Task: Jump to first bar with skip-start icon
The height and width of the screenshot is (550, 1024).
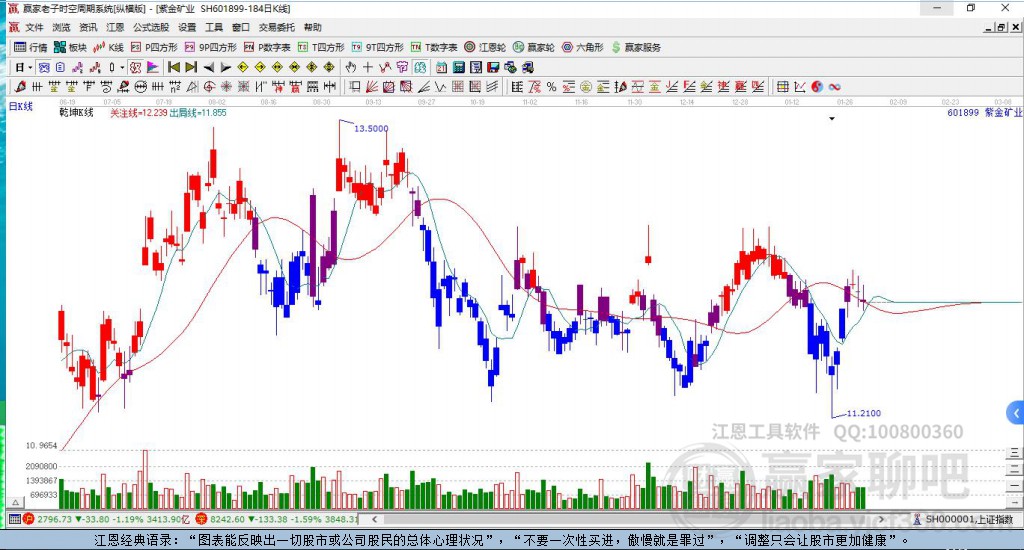Action: (x=174, y=67)
